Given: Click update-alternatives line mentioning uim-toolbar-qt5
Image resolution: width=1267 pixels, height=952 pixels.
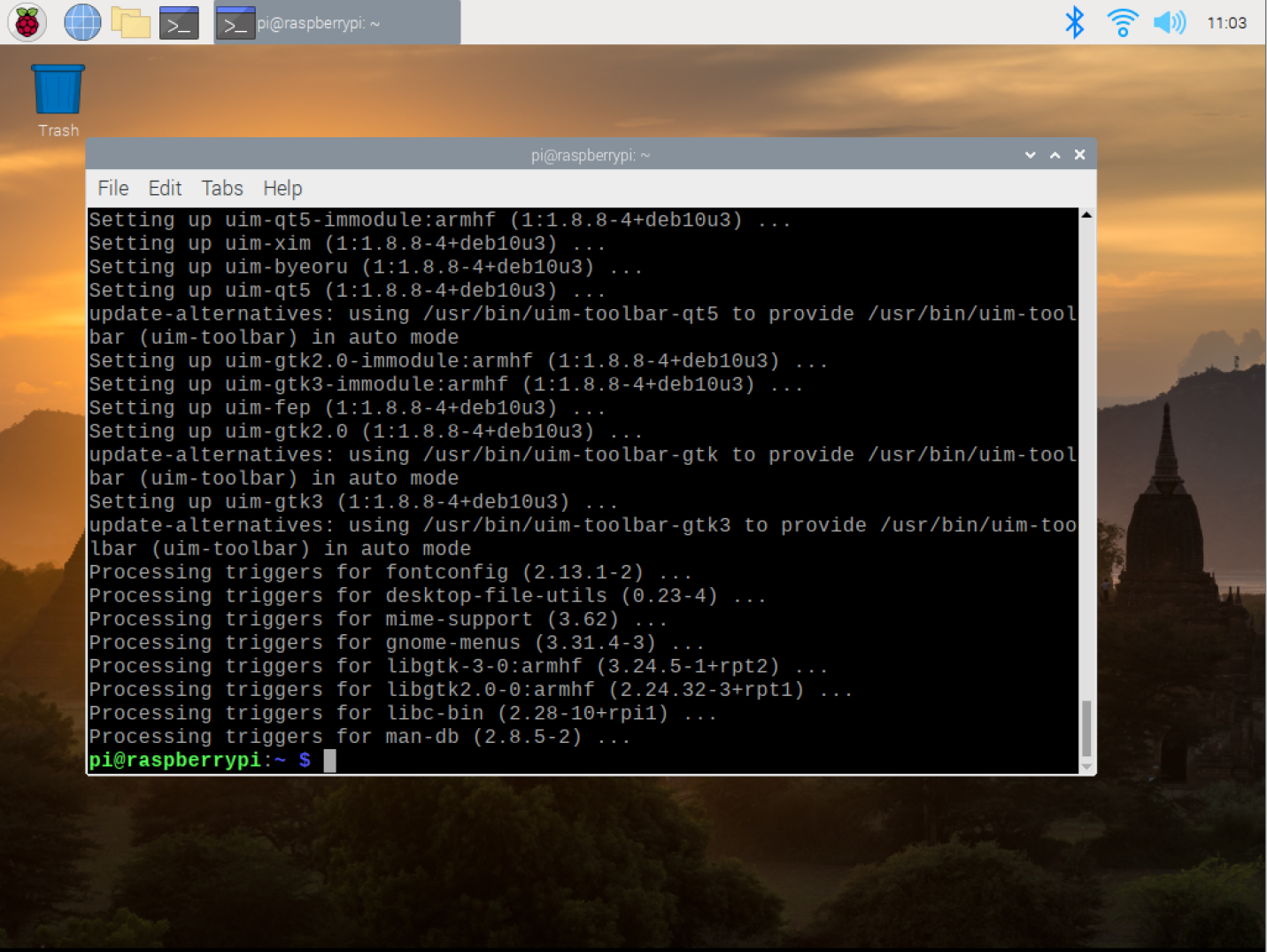Looking at the screenshot, I should (583, 325).
